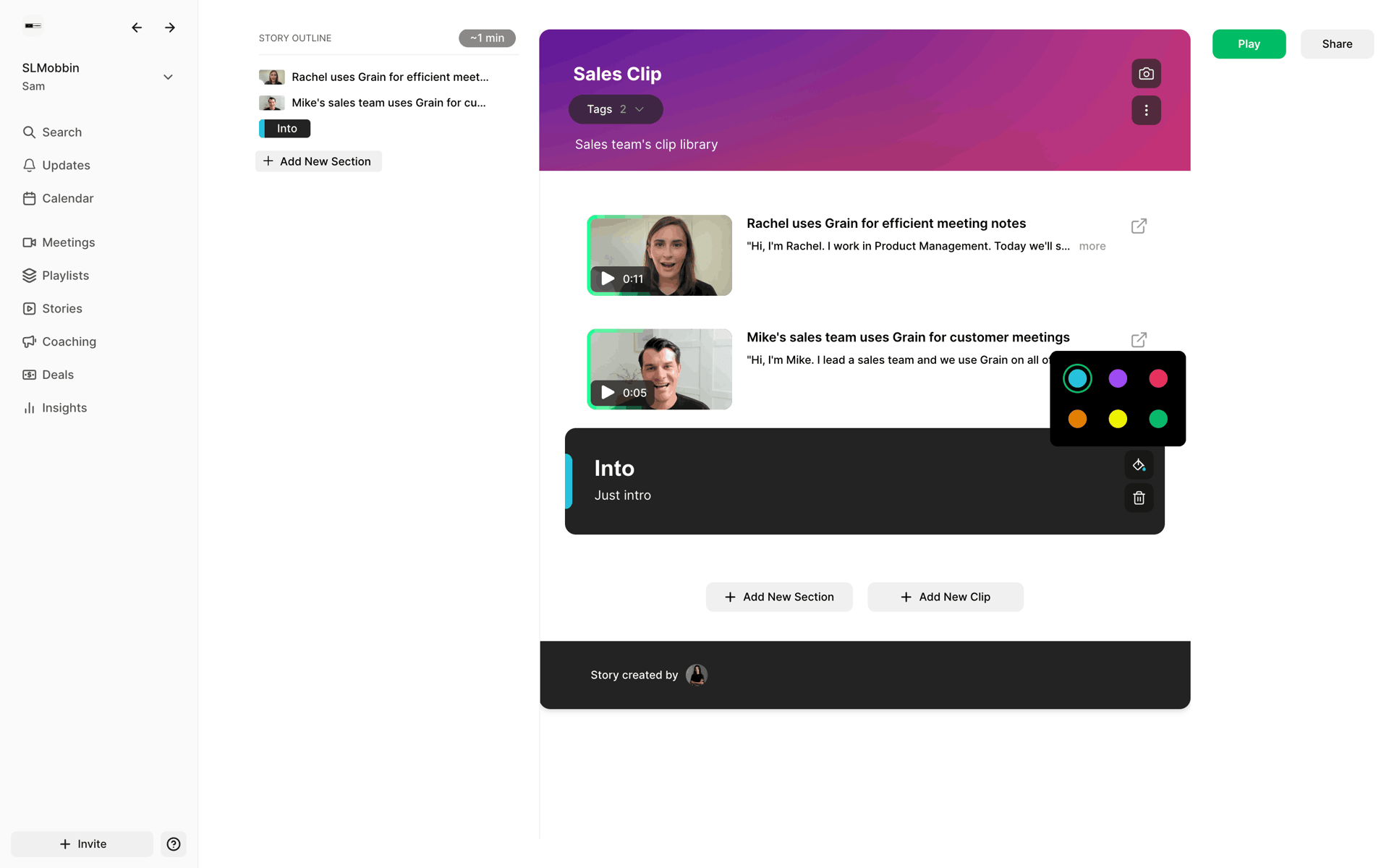1389x868 pixels.
Task: Expand the SLMobbin workspace switcher
Action: [x=168, y=77]
